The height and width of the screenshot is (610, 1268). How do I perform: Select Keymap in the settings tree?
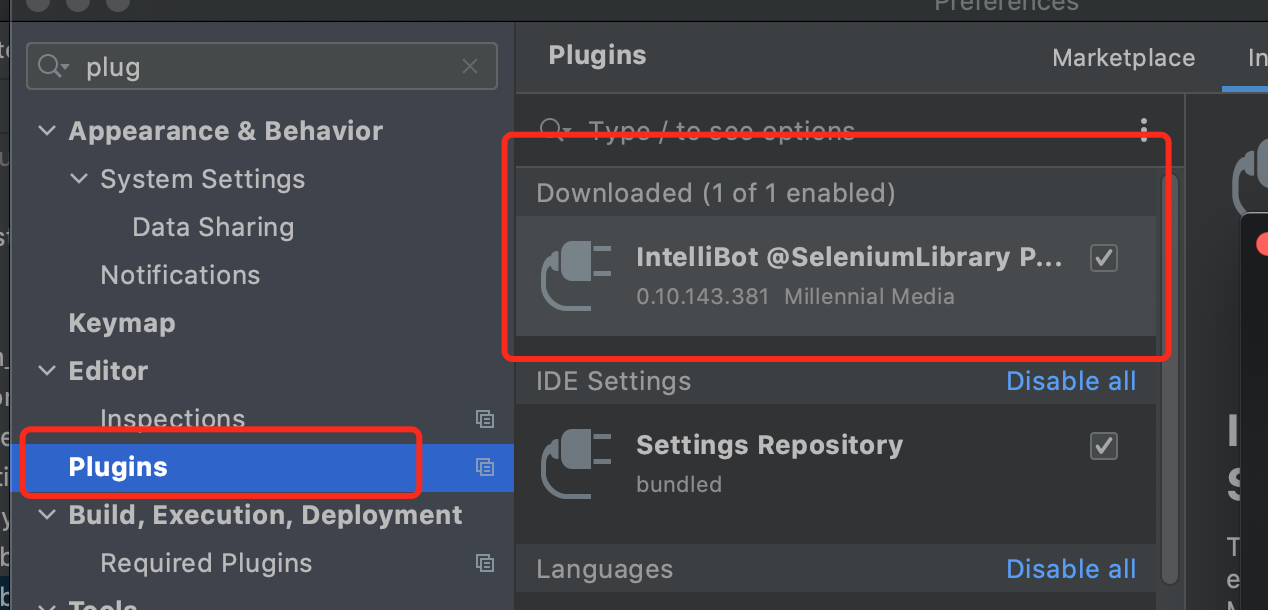[x=122, y=323]
